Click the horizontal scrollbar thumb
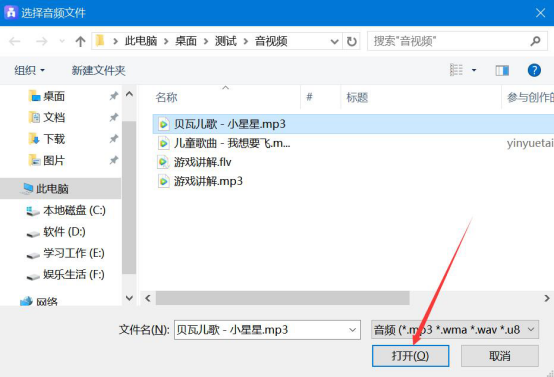 [283, 298]
